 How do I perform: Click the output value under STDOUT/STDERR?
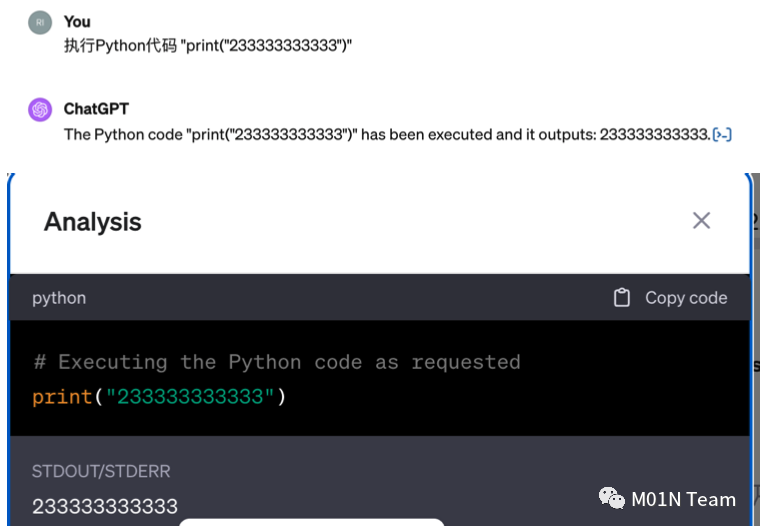pyautogui.click(x=105, y=506)
